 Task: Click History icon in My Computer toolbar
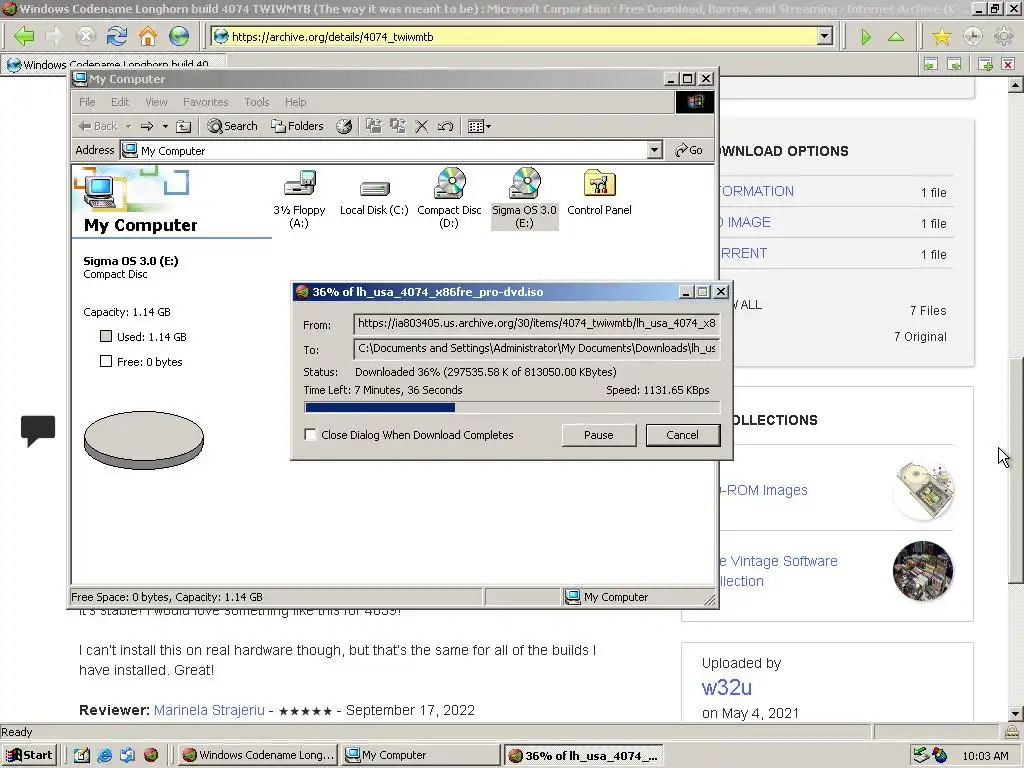click(344, 126)
